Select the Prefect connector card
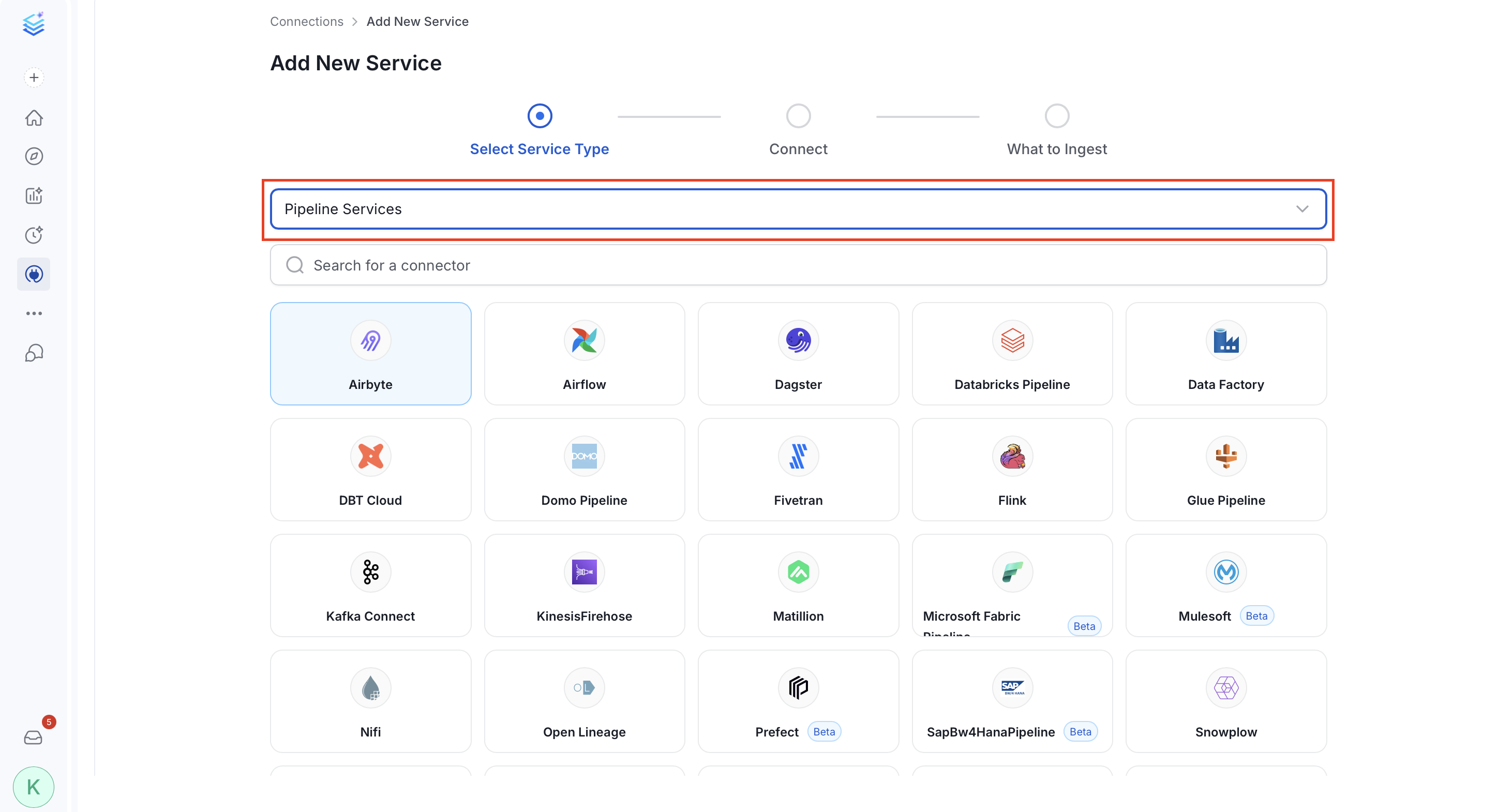1498x812 pixels. coord(799,701)
